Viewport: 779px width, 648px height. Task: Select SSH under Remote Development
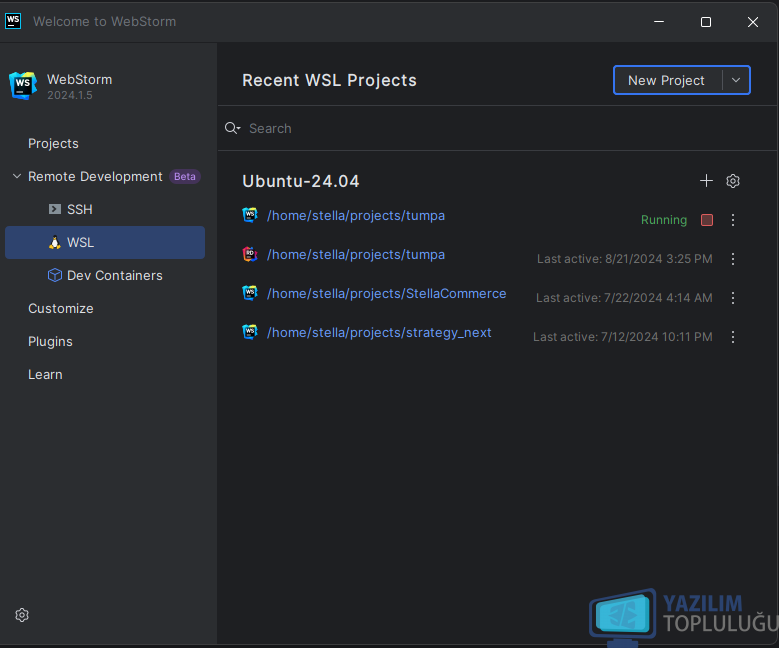[x=79, y=209]
